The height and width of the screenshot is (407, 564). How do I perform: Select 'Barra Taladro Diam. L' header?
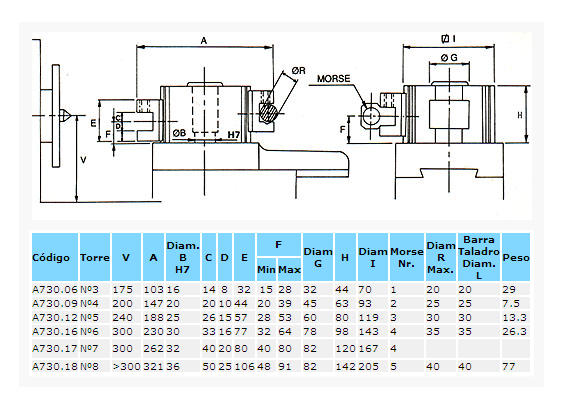pyautogui.click(x=478, y=257)
